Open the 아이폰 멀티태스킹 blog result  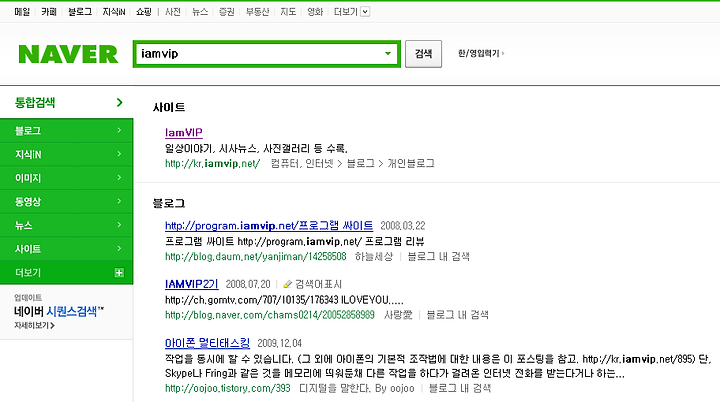click(208, 343)
